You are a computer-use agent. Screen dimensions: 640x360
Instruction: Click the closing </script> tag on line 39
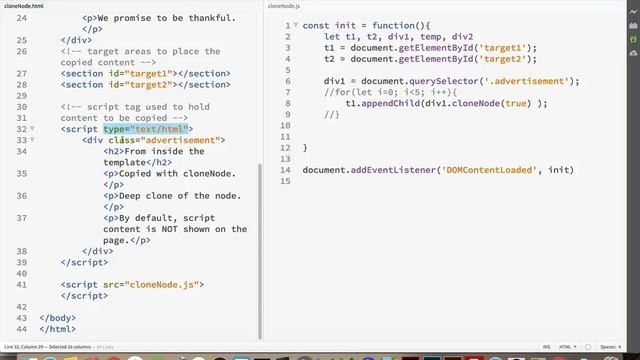tap(84, 262)
